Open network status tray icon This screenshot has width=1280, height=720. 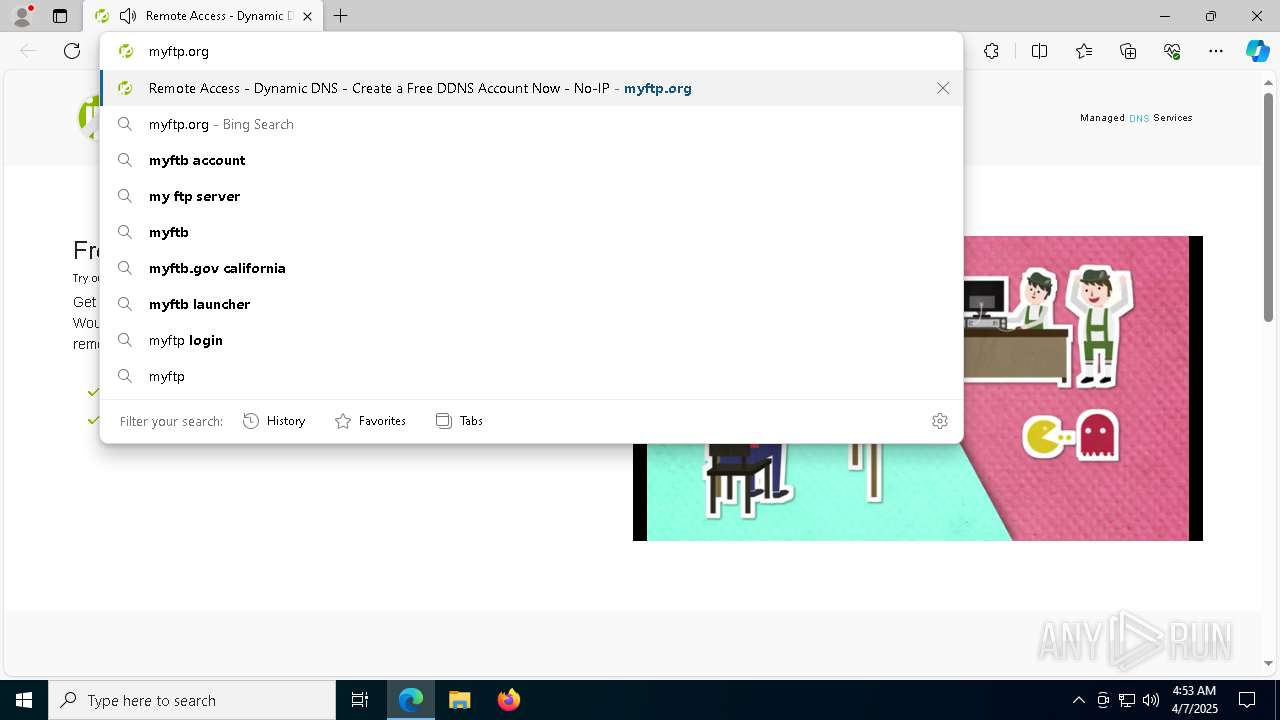click(x=1127, y=700)
